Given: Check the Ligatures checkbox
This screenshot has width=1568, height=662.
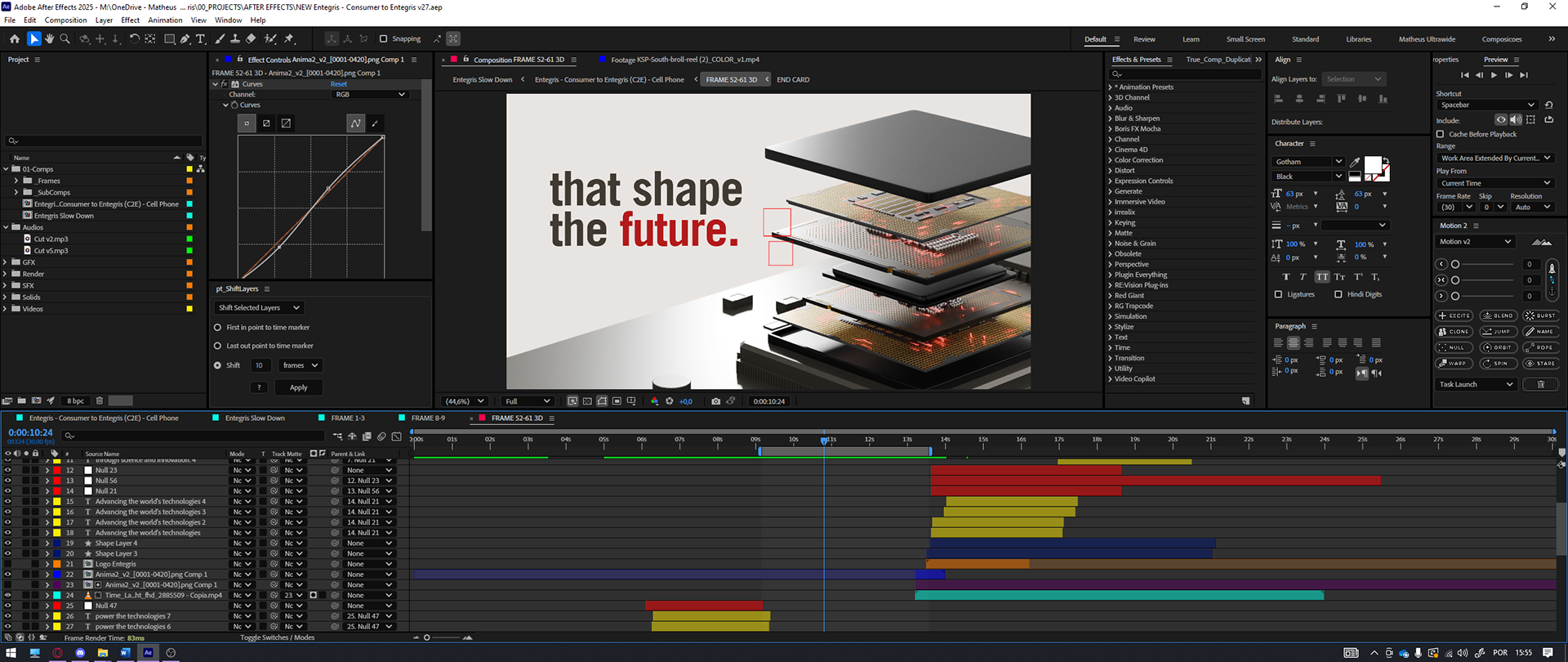Looking at the screenshot, I should pos(1279,294).
